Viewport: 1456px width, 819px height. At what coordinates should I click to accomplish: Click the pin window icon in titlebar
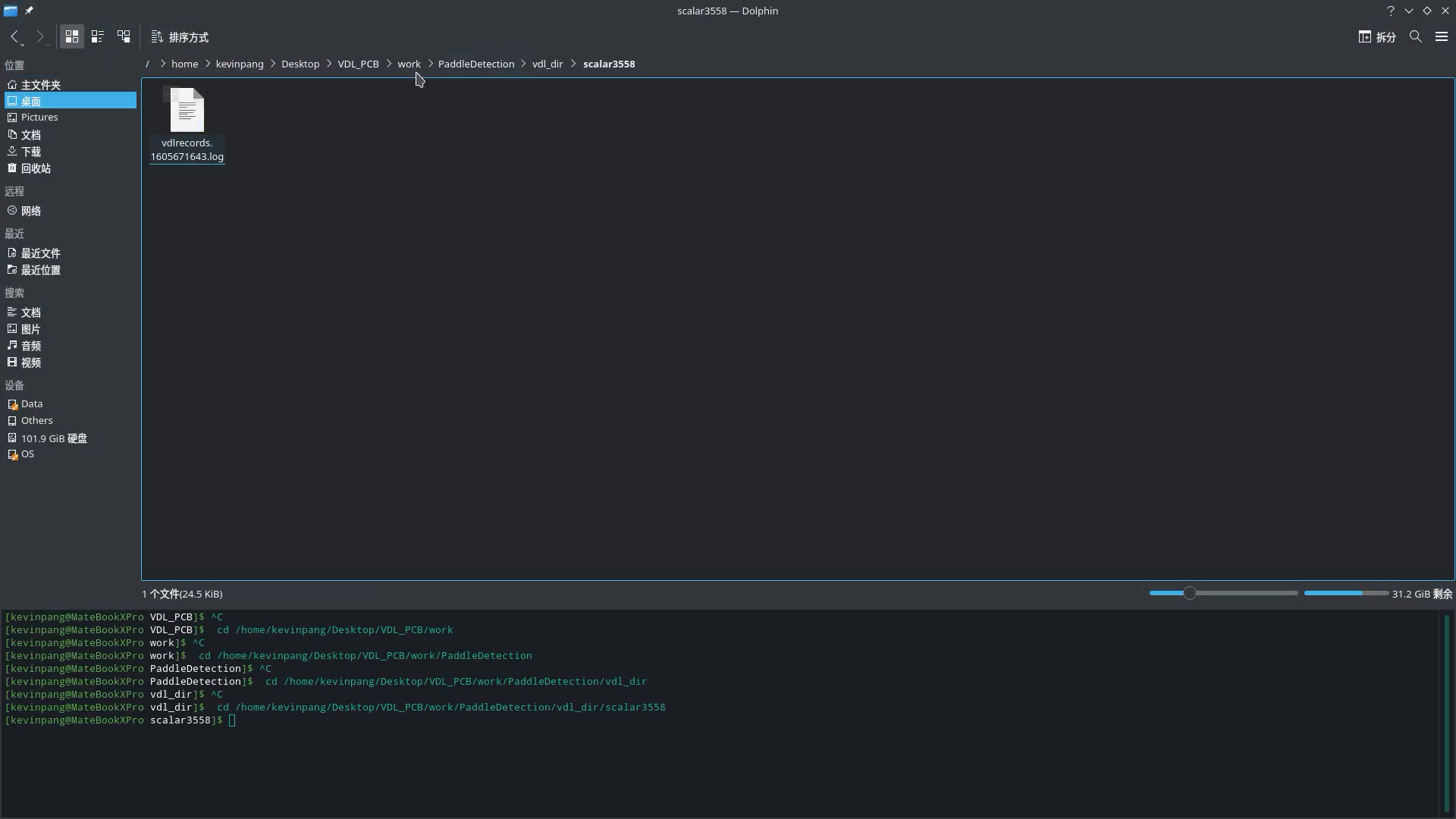pyautogui.click(x=29, y=11)
